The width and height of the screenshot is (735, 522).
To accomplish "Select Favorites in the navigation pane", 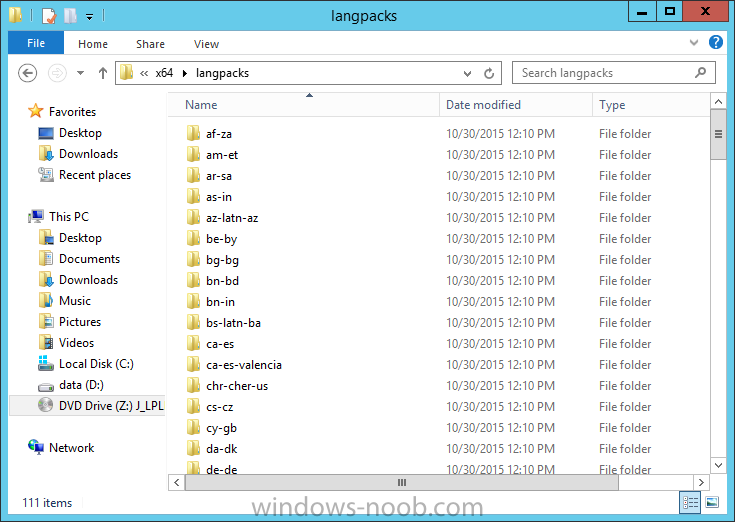I will tap(72, 112).
